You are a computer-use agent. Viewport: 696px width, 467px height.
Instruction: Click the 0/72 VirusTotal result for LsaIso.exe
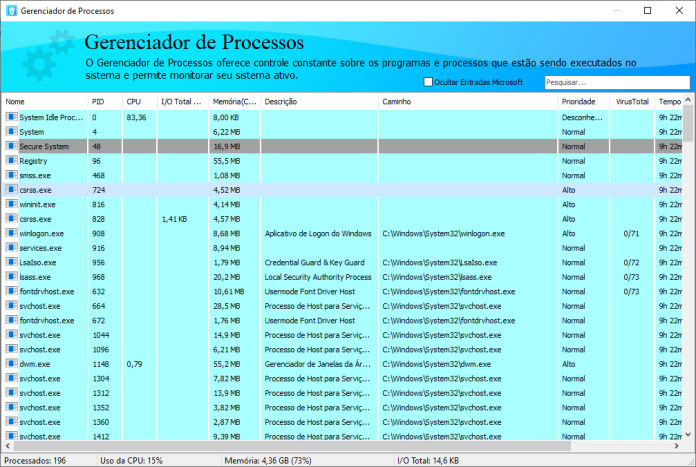631,262
